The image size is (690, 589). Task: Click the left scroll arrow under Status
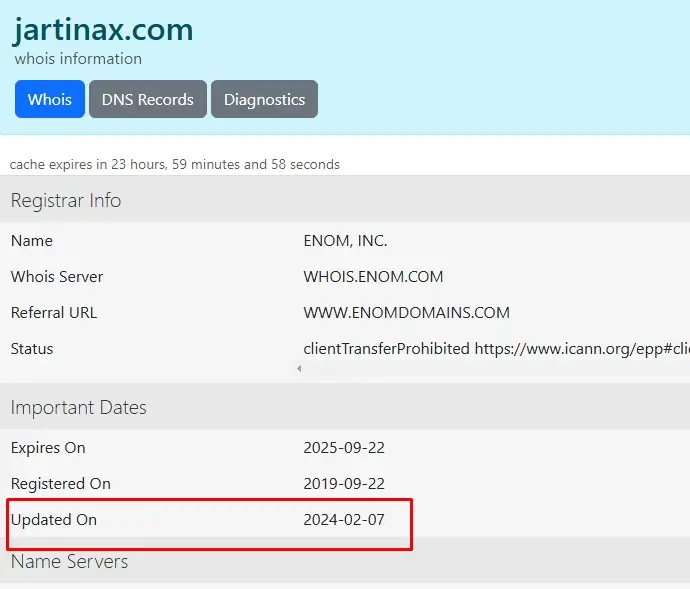click(299, 368)
